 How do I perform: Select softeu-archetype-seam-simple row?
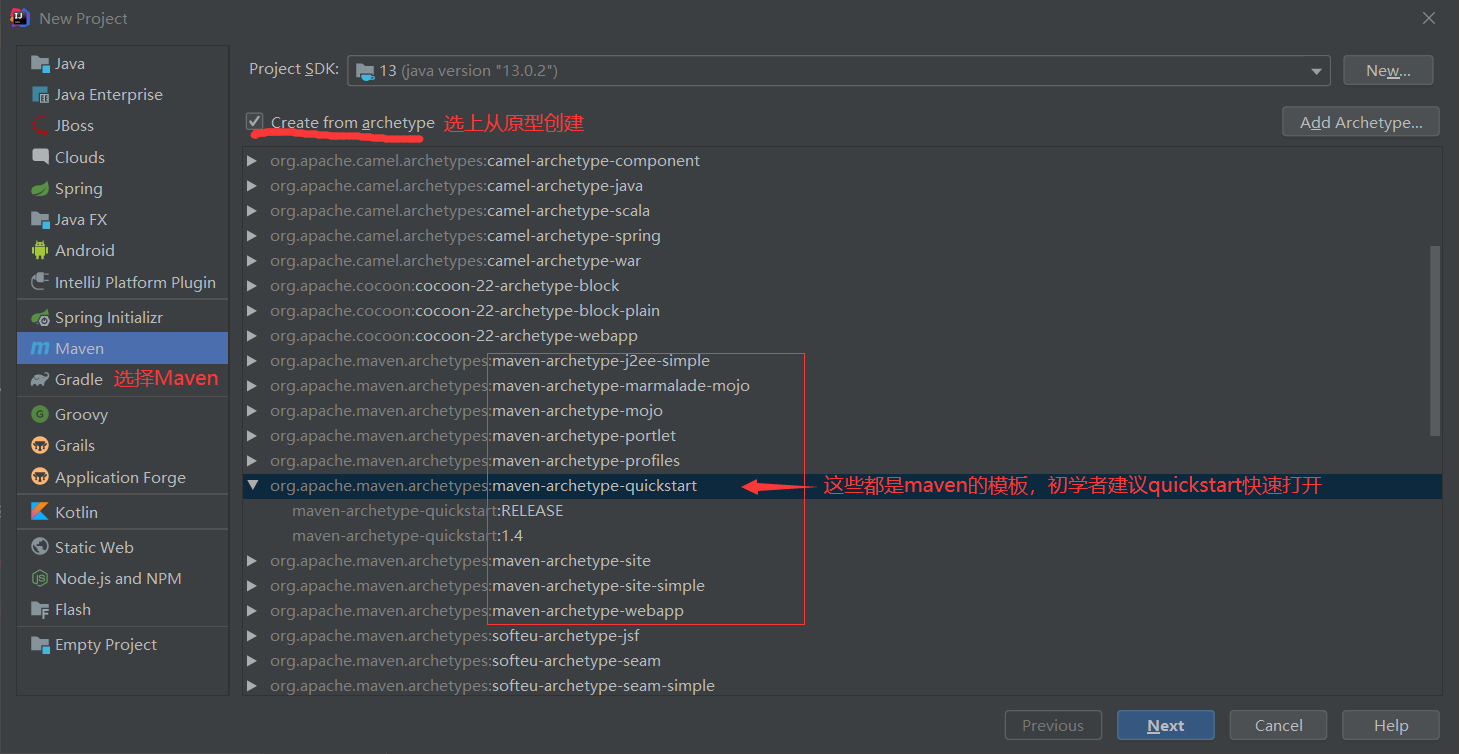click(842, 685)
